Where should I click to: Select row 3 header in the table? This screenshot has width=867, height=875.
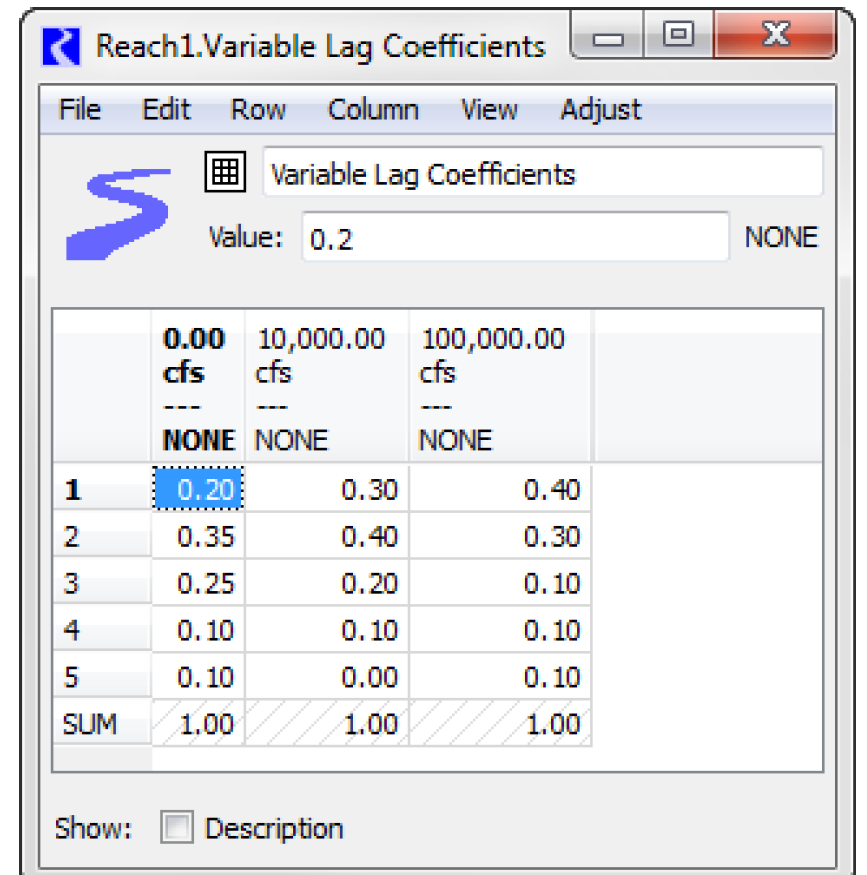coord(101,584)
